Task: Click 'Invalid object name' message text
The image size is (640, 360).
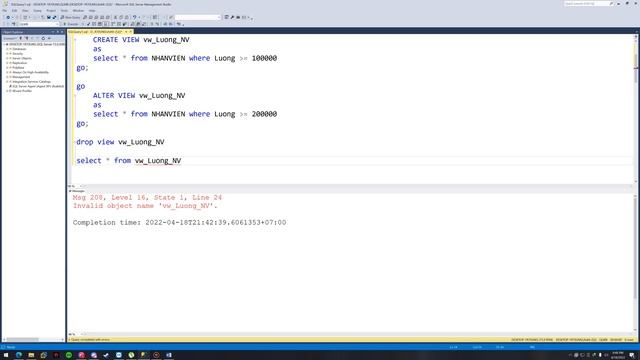Action: pos(145,206)
